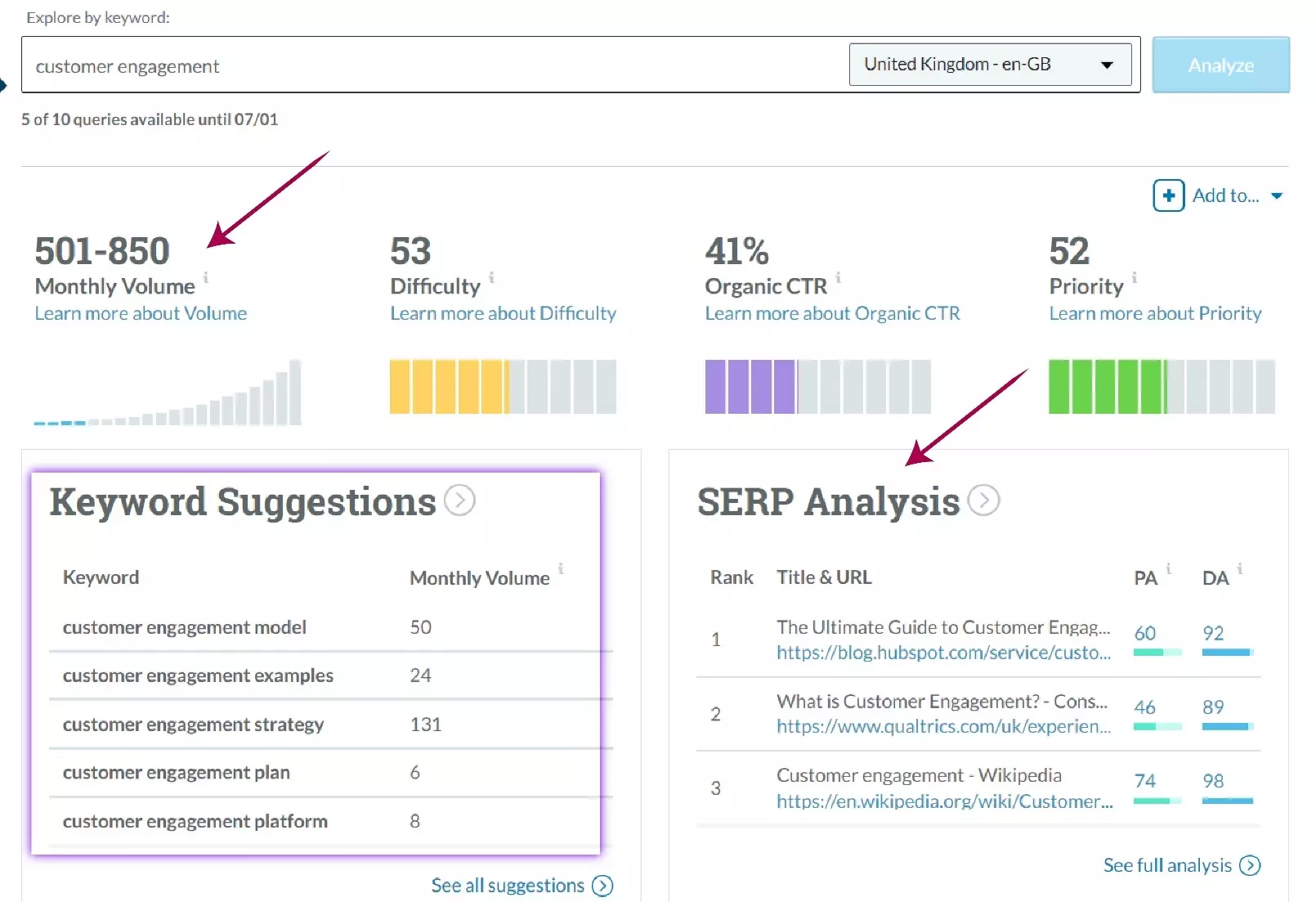Viewport: 1316px width, 902px height.
Task: Click the 501-850 monthly volume value
Action: click(102, 251)
